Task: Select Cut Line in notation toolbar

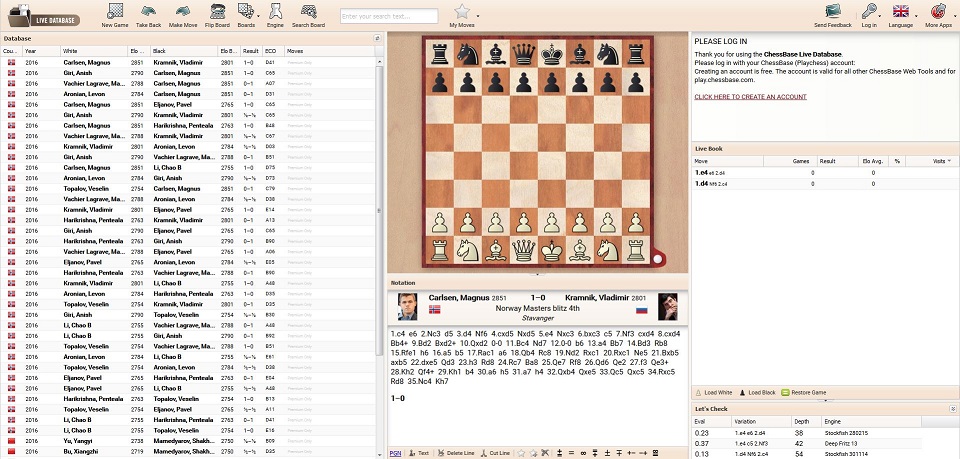Action: click(496, 453)
